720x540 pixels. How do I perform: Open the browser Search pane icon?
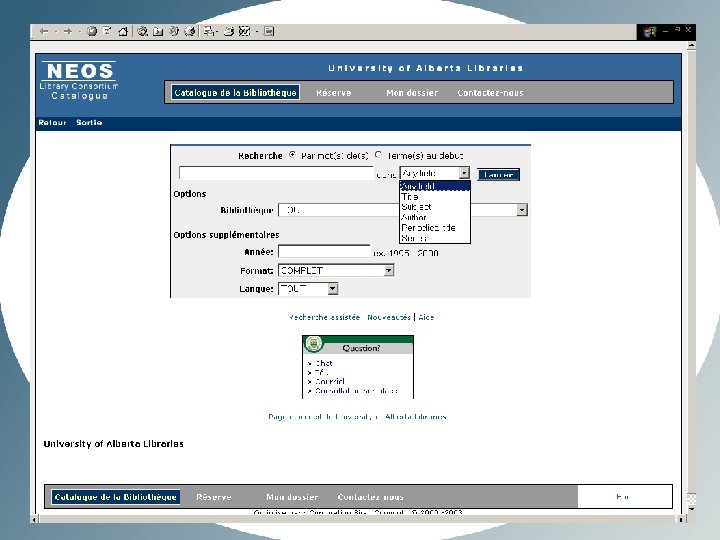(x=143, y=31)
